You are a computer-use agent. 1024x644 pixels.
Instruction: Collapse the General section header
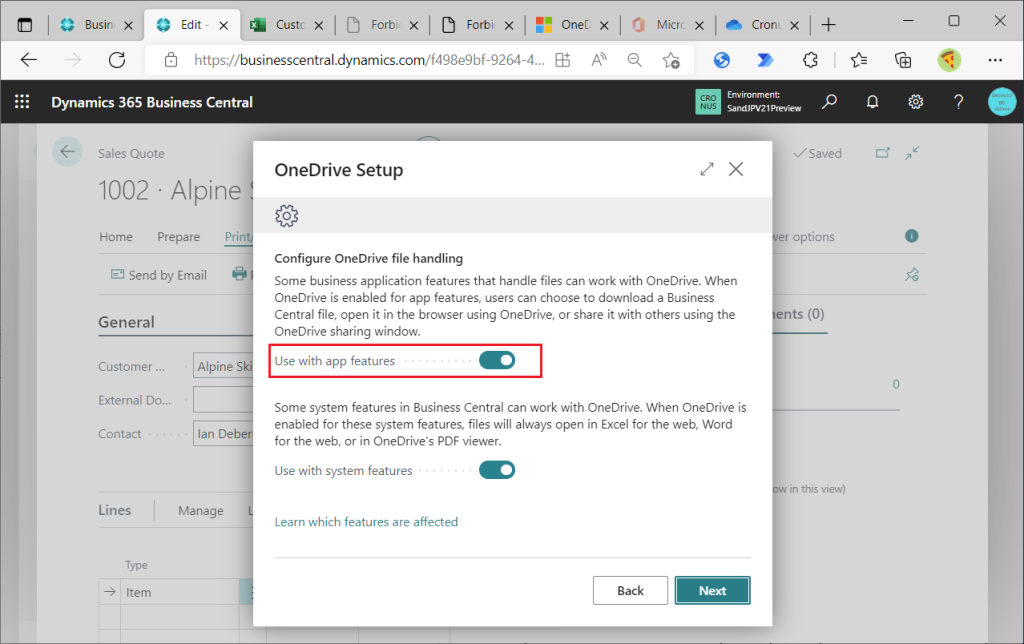126,322
